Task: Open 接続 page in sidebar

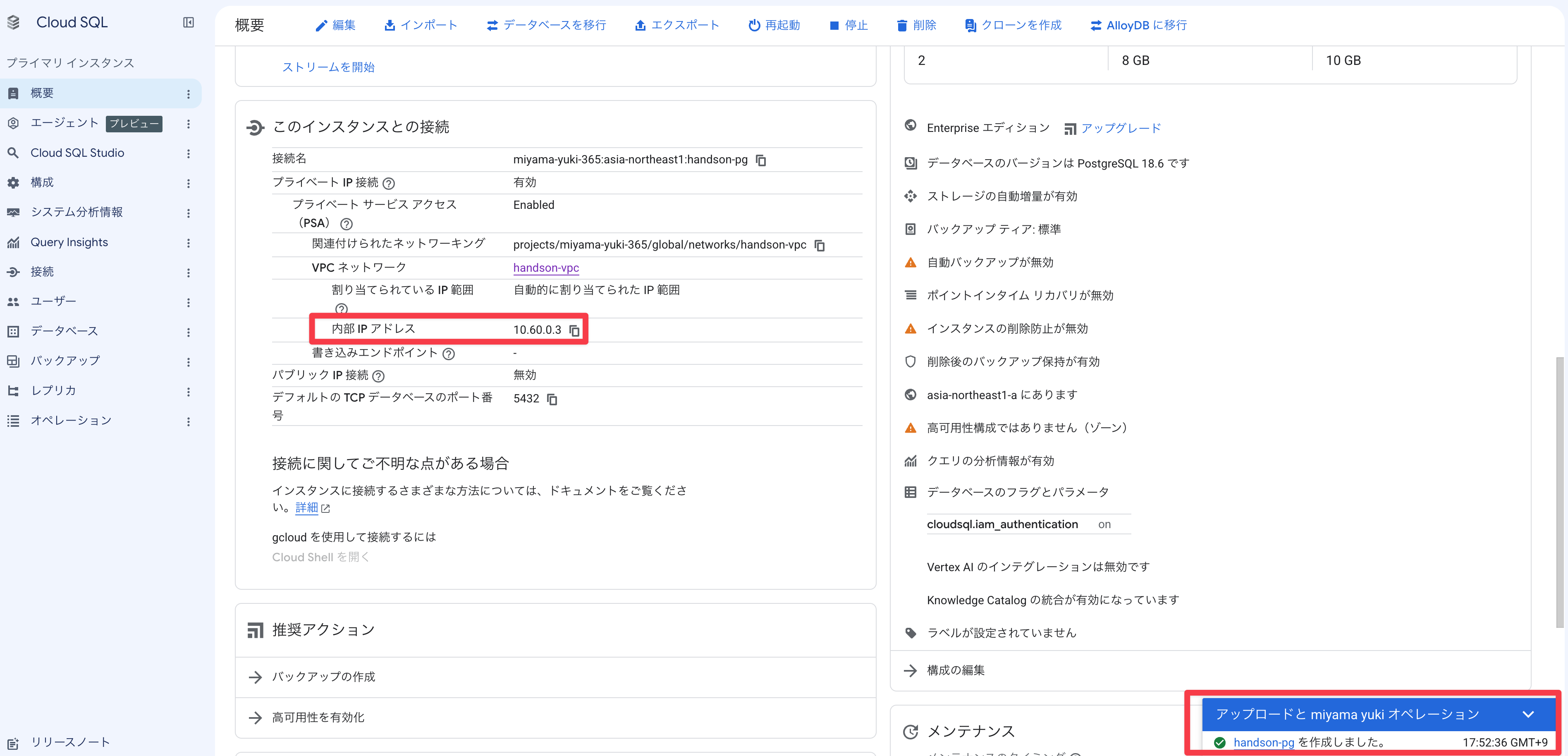Action: click(100, 272)
